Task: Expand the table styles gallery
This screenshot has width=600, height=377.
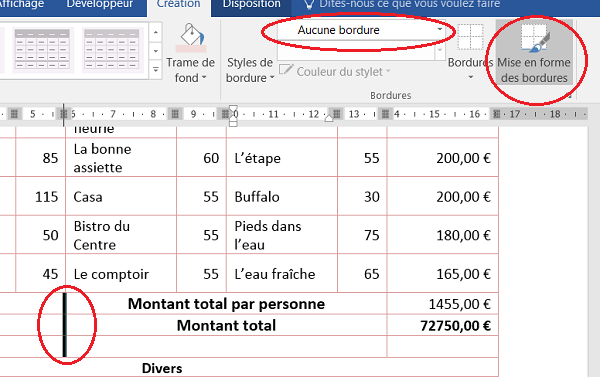Action: tap(156, 70)
